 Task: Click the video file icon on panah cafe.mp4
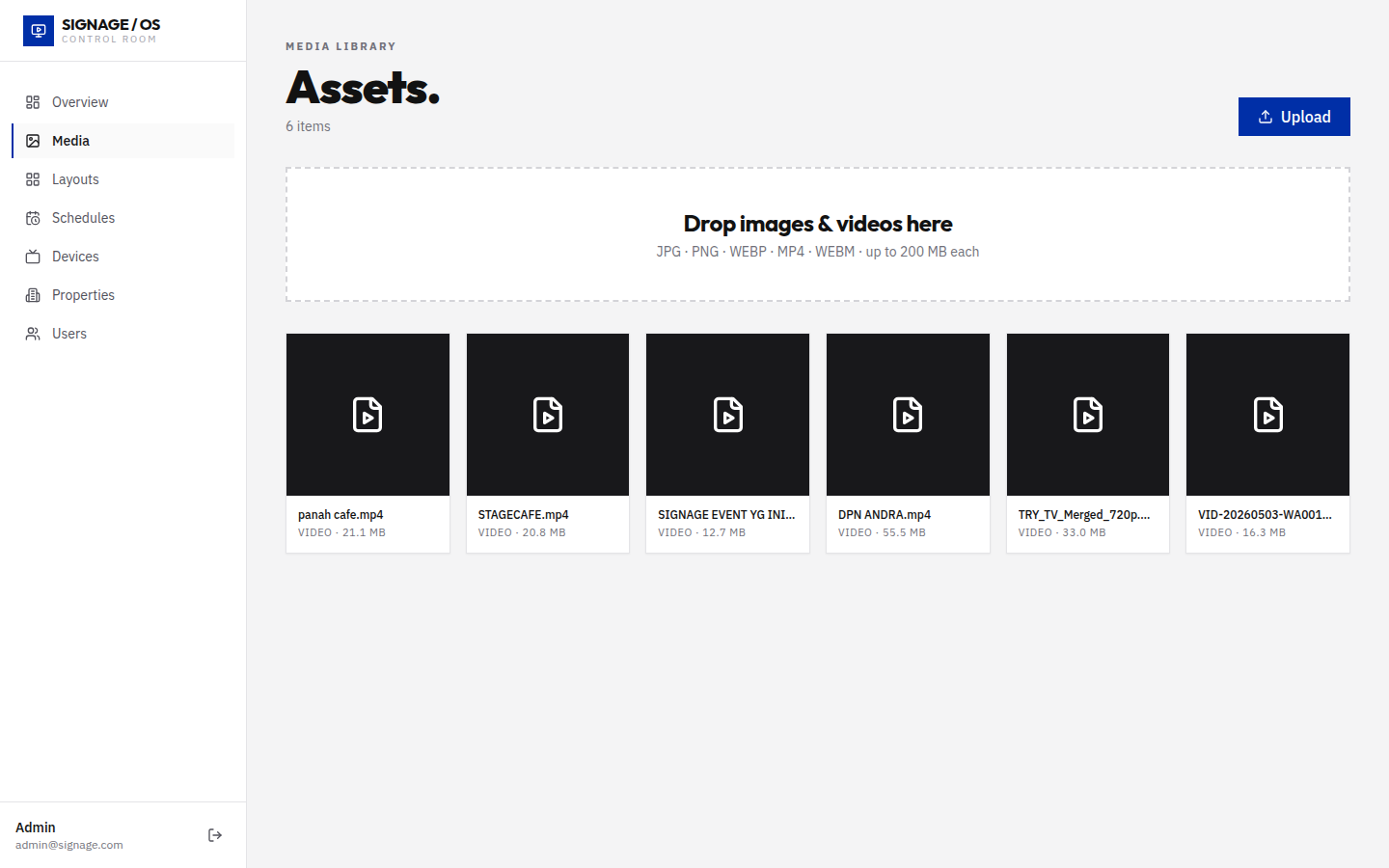368,415
